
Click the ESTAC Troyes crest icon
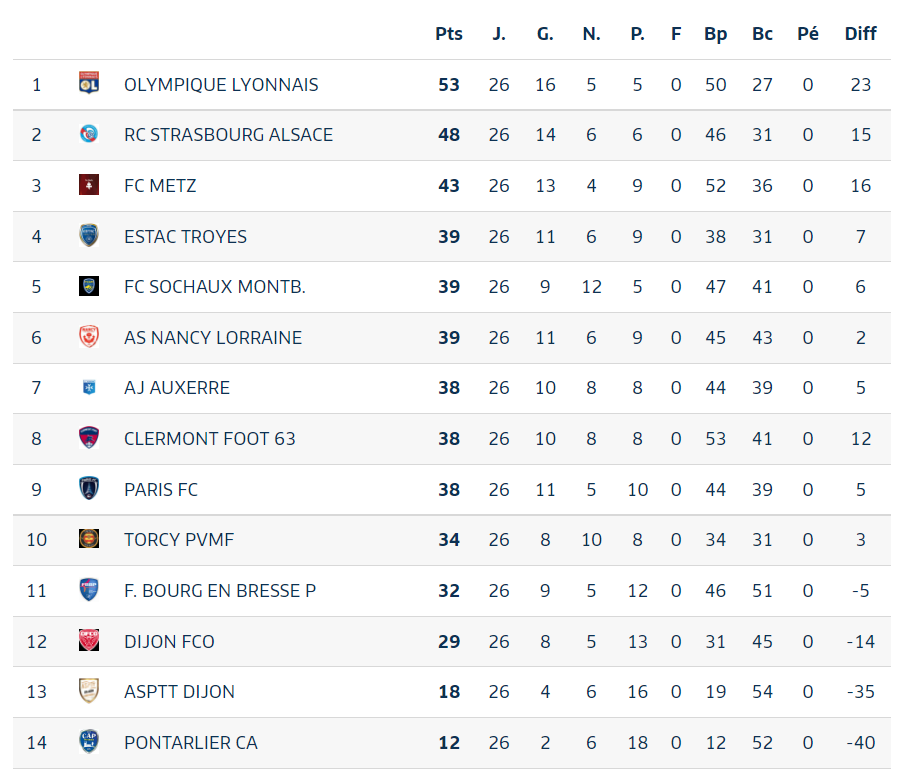(x=89, y=236)
